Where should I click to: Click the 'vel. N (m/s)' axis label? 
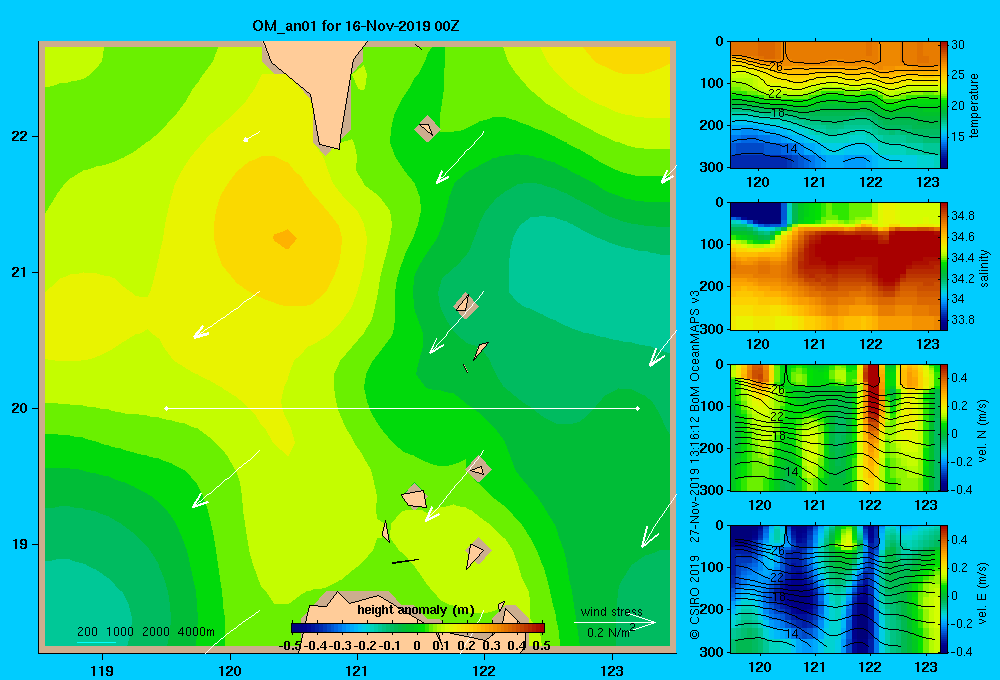(983, 431)
